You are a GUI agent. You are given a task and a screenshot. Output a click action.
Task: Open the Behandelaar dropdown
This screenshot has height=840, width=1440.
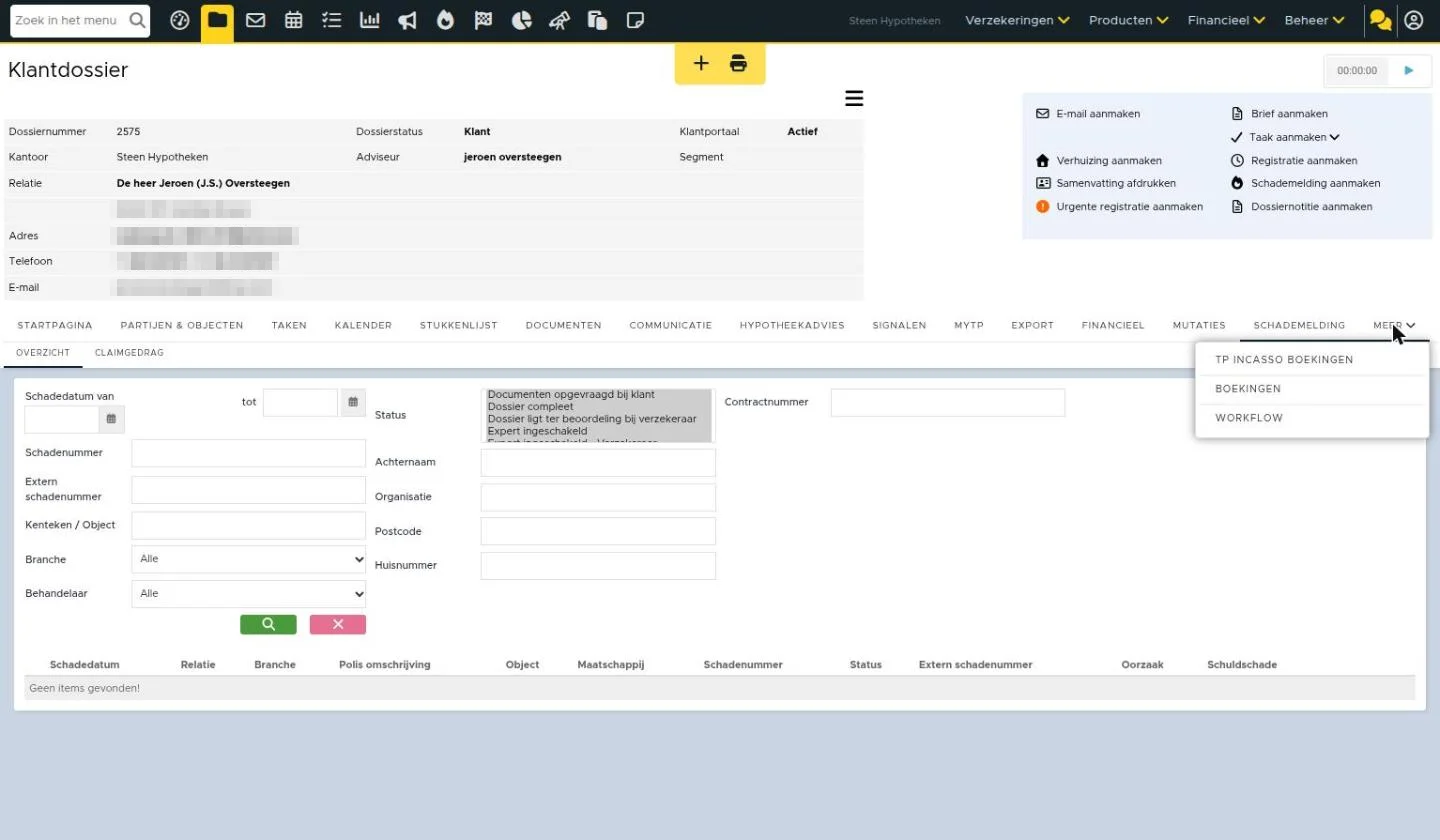pyautogui.click(x=248, y=594)
